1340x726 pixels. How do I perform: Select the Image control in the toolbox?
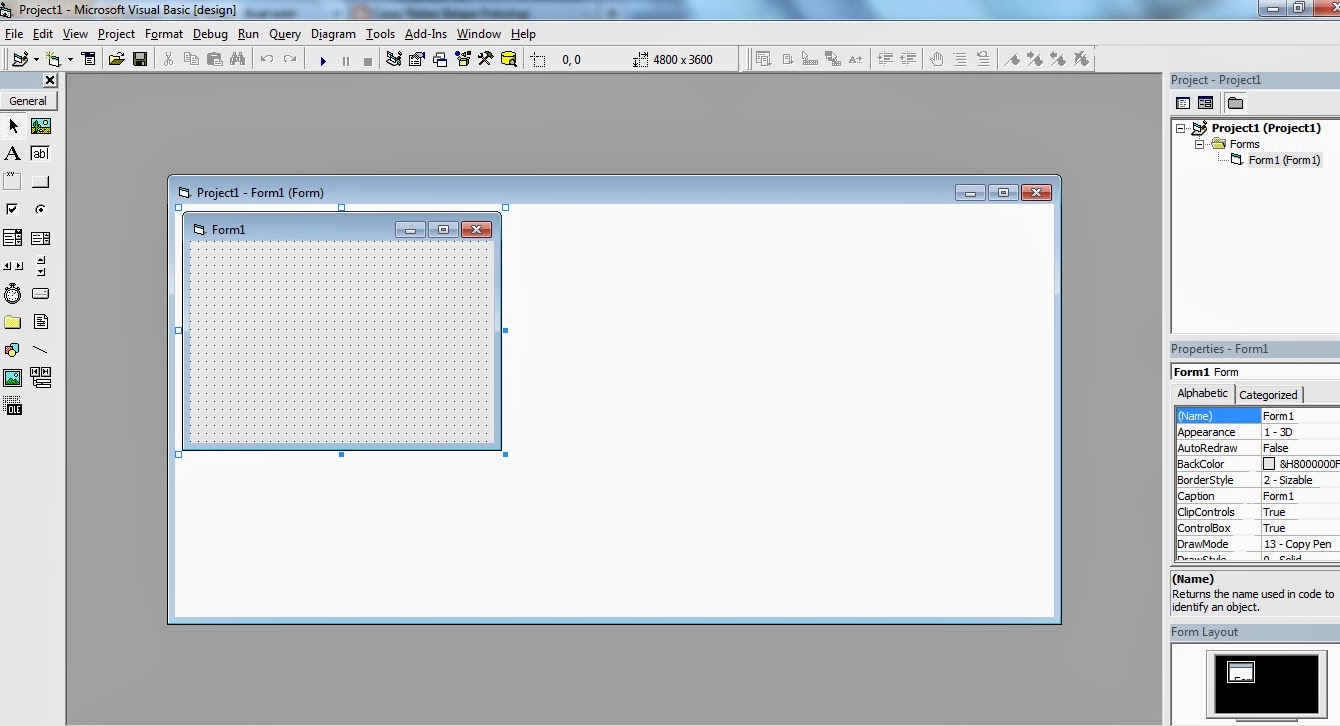pyautogui.click(x=13, y=378)
